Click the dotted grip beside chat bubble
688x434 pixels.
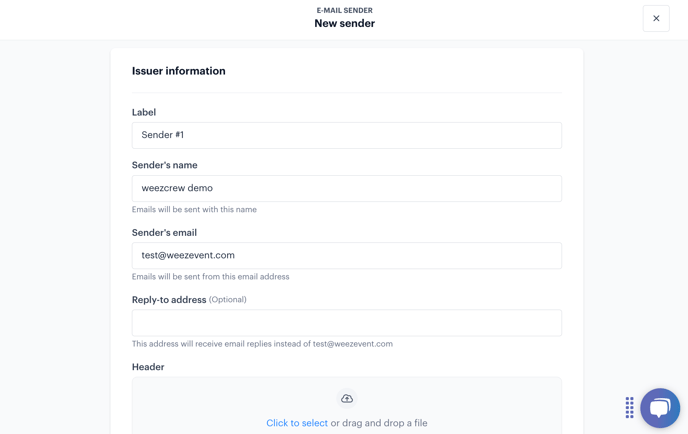point(630,408)
